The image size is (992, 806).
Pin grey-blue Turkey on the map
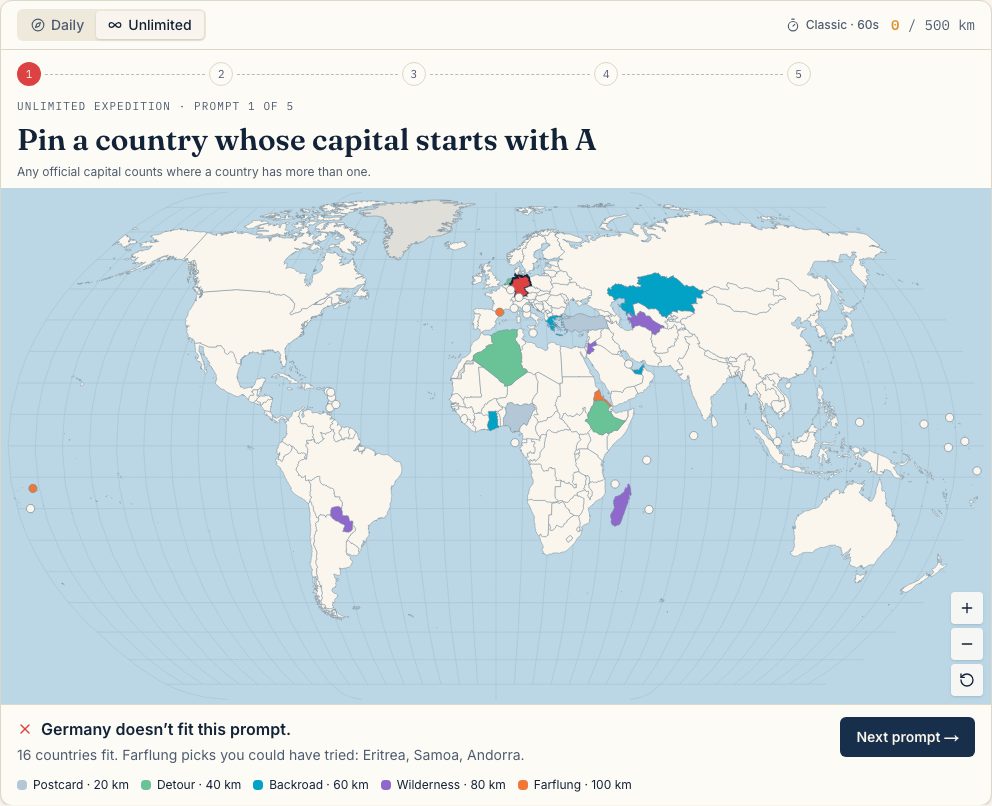click(x=583, y=323)
